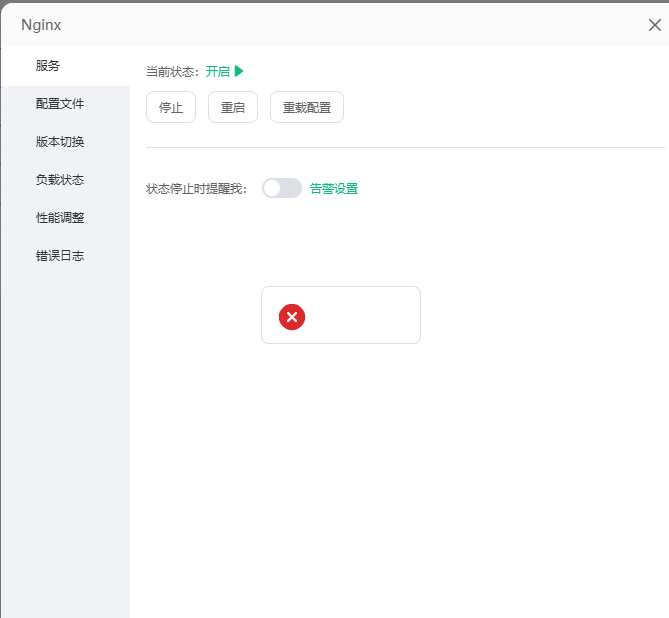The height and width of the screenshot is (618, 669).
Task: Switch to the 版本切换 tab
Action: (x=65, y=142)
